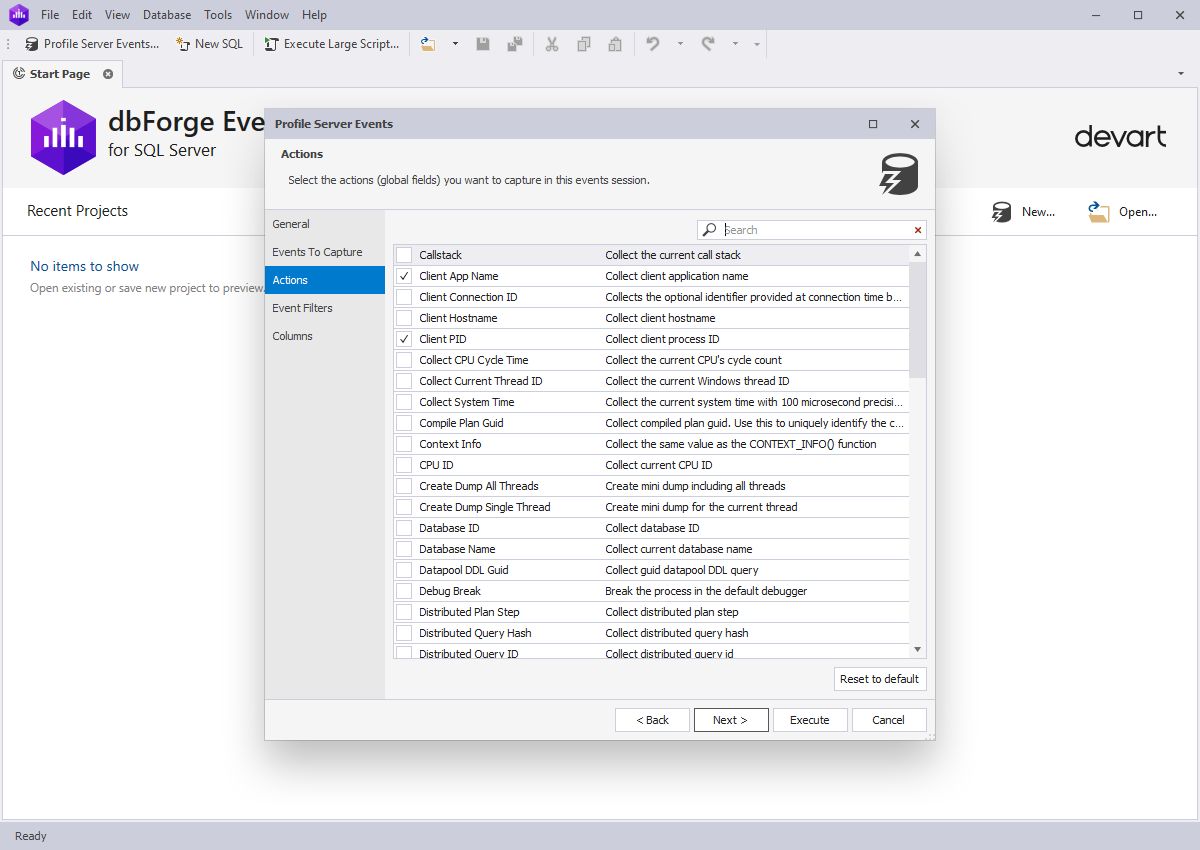1200x850 pixels.
Task: Click the New... events session icon
Action: pyautogui.click(x=1001, y=212)
